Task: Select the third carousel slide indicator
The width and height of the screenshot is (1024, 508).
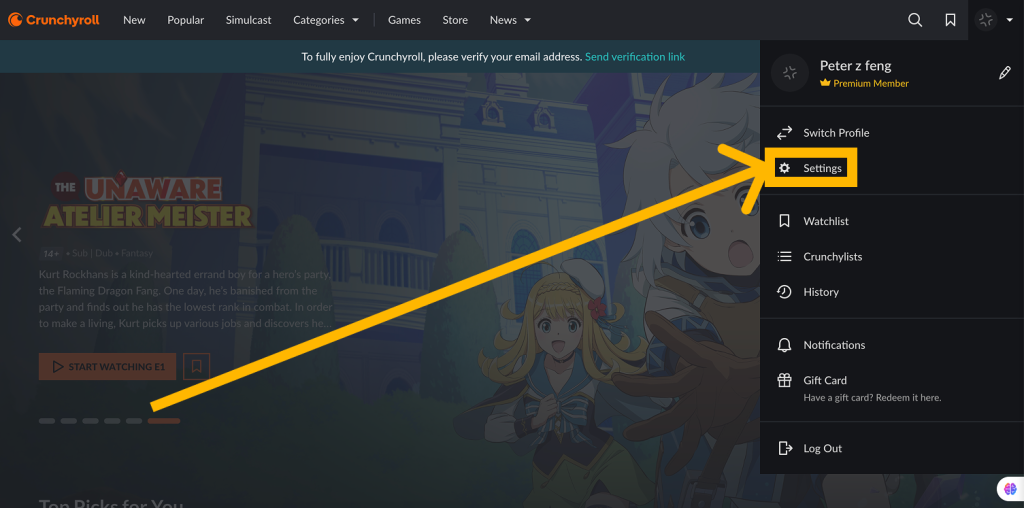Action: point(90,421)
